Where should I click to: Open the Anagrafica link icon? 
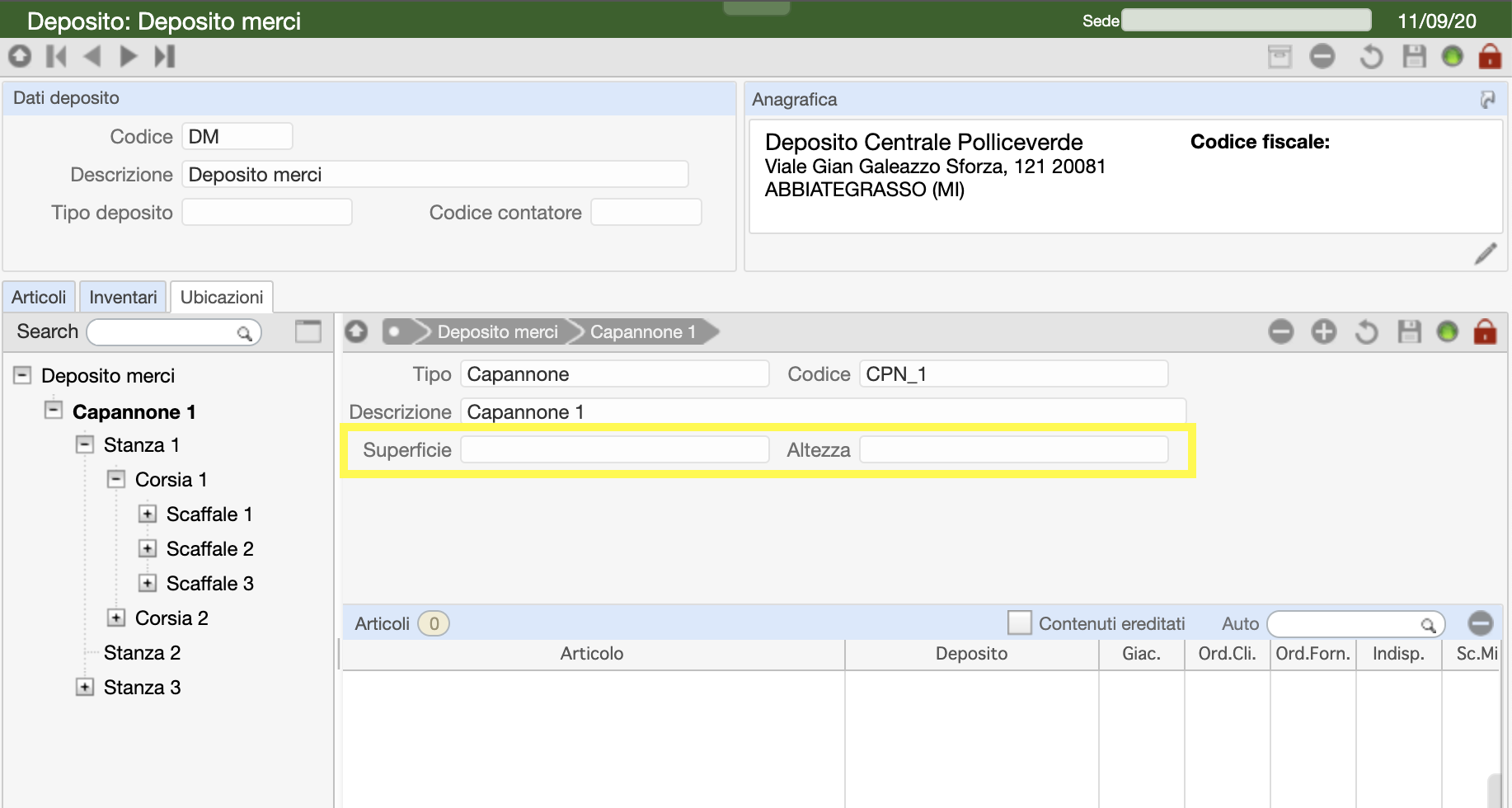click(x=1488, y=100)
